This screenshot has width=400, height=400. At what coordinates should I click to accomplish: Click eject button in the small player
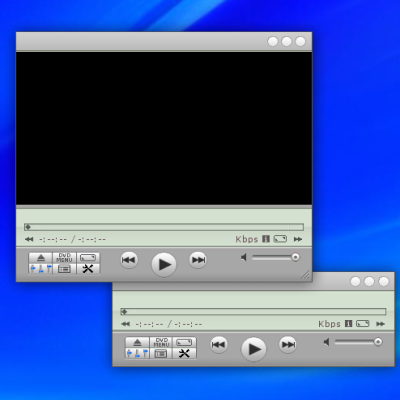pos(137,342)
